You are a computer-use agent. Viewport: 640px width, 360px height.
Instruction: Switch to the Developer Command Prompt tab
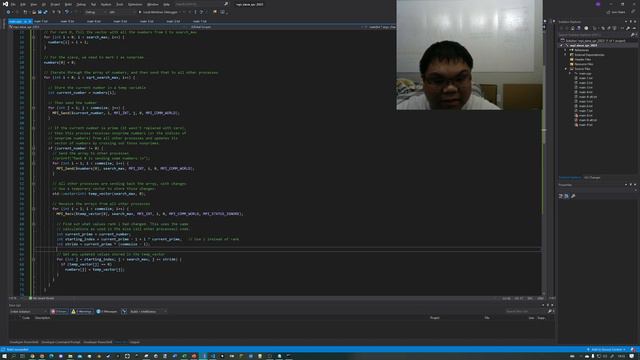pyautogui.click(x=61, y=342)
